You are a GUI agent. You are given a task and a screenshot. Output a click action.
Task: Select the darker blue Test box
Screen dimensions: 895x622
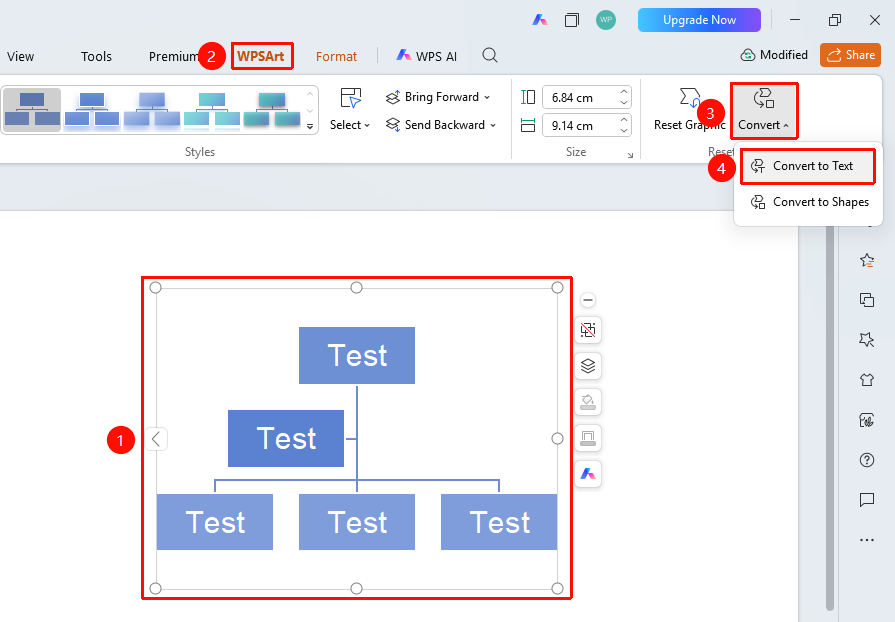pos(286,438)
